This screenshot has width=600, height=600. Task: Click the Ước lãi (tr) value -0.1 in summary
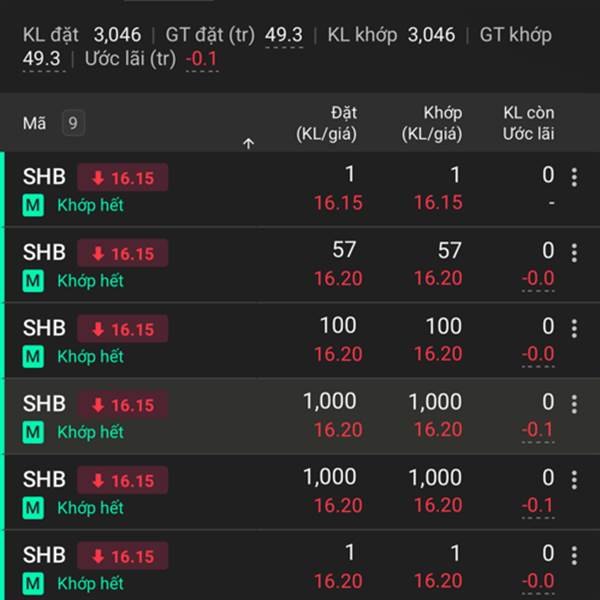(x=202, y=59)
